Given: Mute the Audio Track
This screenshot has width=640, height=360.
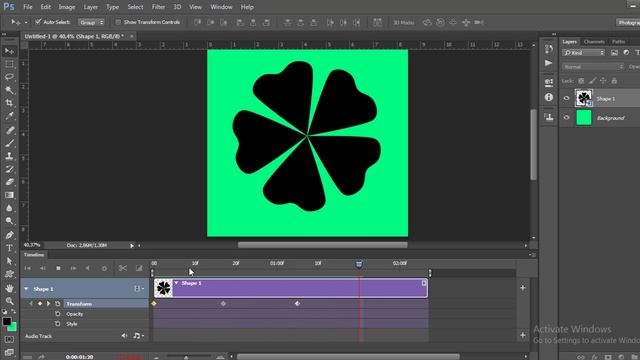Looking at the screenshot, I should pyautogui.click(x=124, y=336).
